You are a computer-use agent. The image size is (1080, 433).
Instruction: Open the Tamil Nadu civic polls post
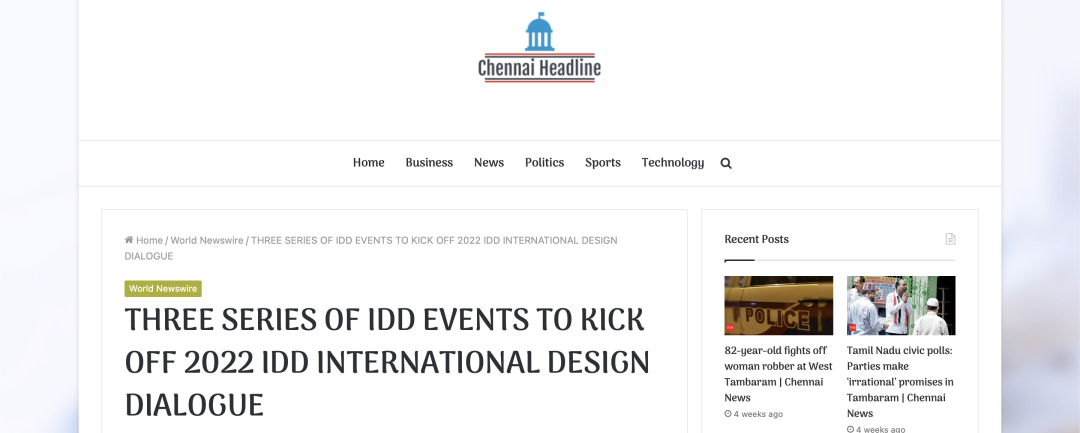coord(900,381)
